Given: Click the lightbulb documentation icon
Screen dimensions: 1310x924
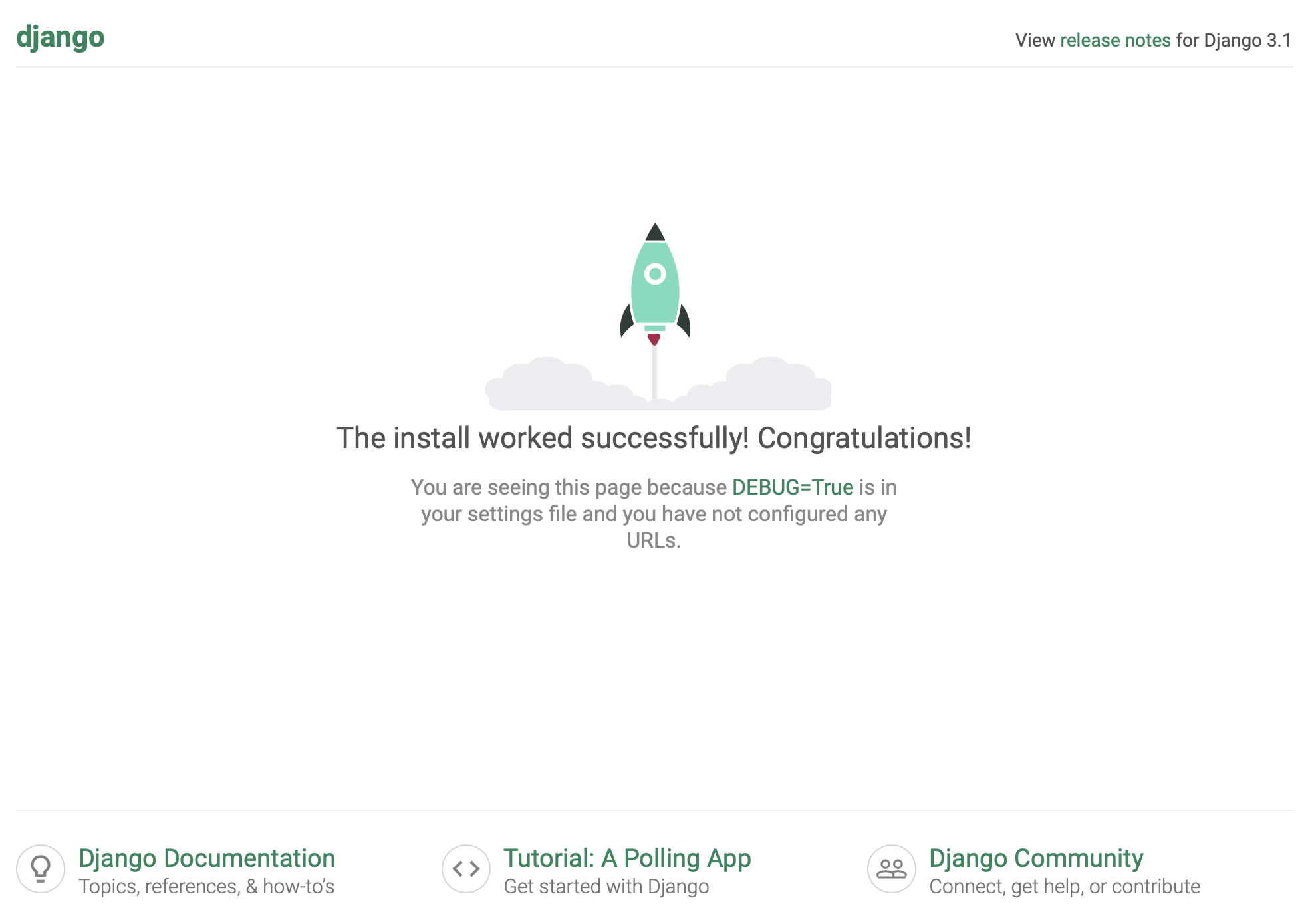Looking at the screenshot, I should click(41, 869).
